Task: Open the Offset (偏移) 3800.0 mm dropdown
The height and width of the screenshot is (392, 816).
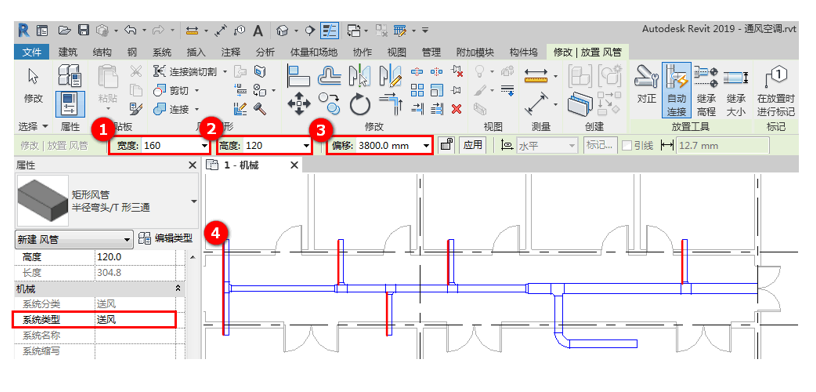Action: coord(427,146)
